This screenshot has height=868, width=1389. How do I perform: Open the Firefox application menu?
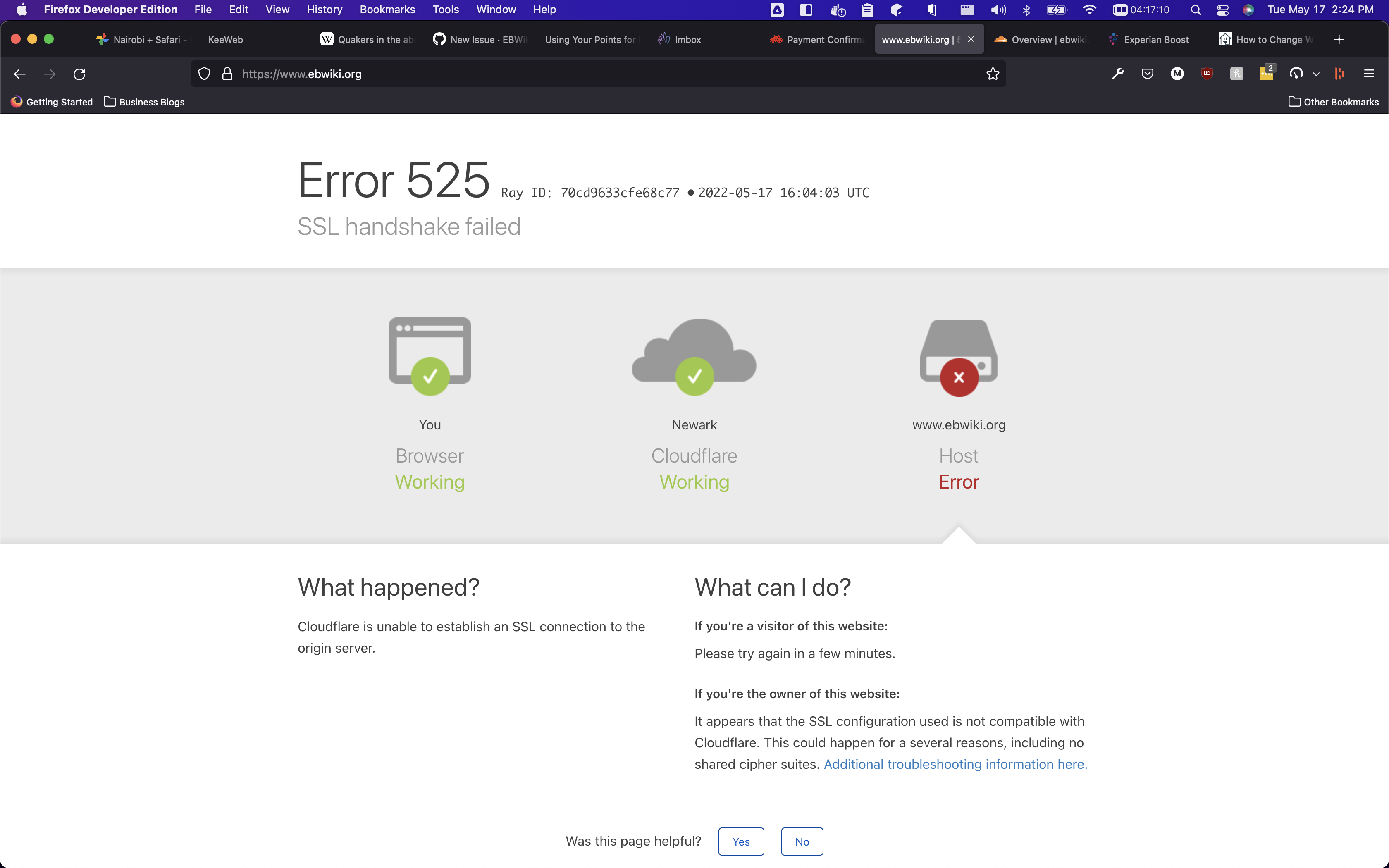1370,74
